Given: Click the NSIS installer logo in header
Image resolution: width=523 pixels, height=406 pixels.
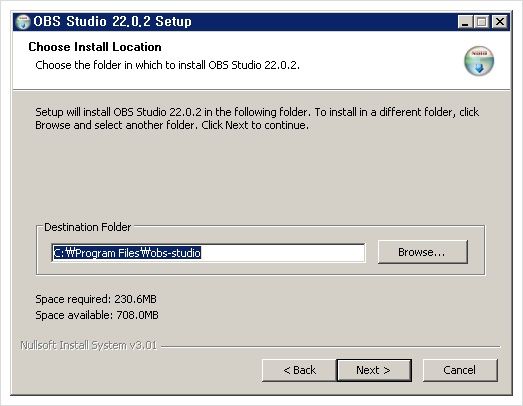Looking at the screenshot, I should point(479,61).
